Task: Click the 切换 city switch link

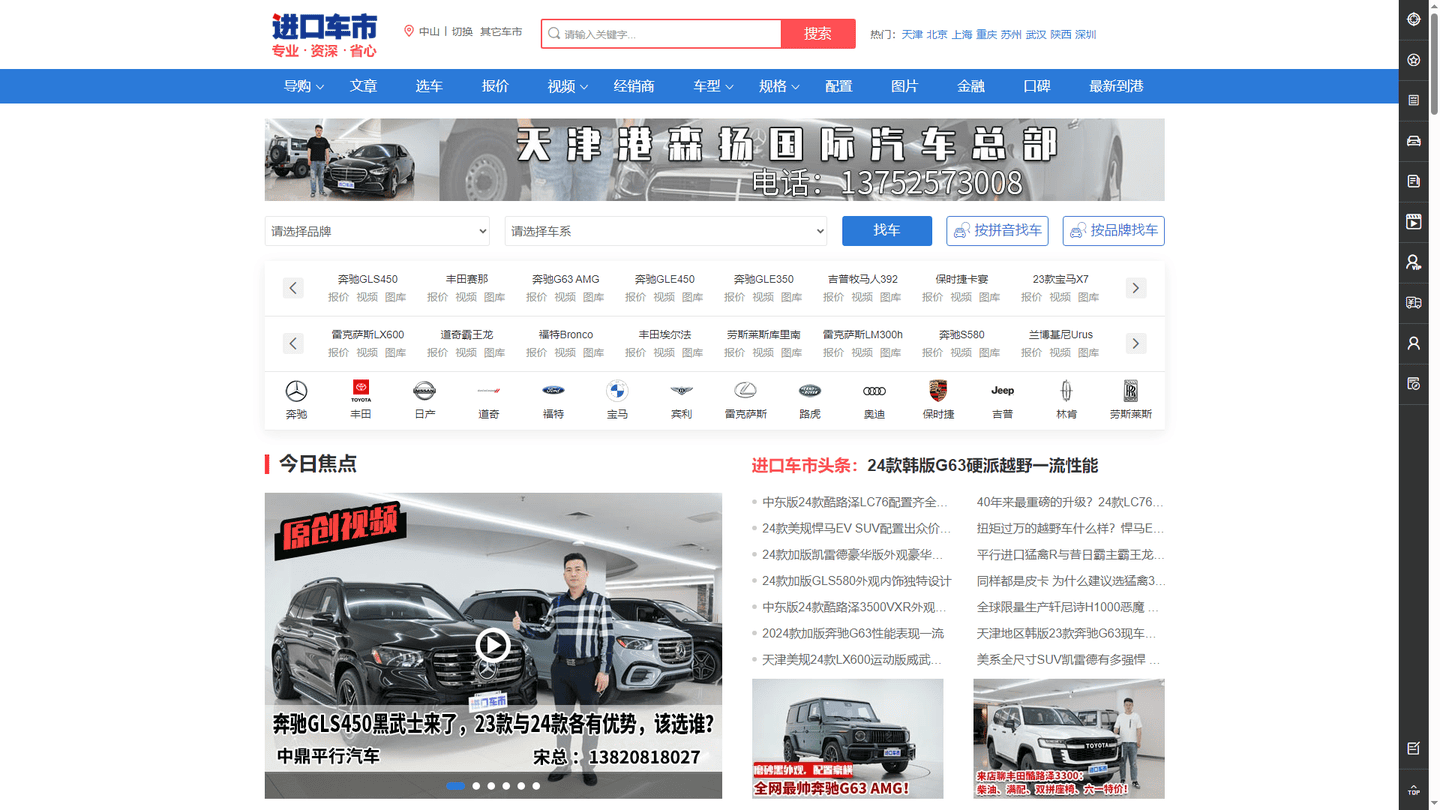Action: (x=462, y=32)
